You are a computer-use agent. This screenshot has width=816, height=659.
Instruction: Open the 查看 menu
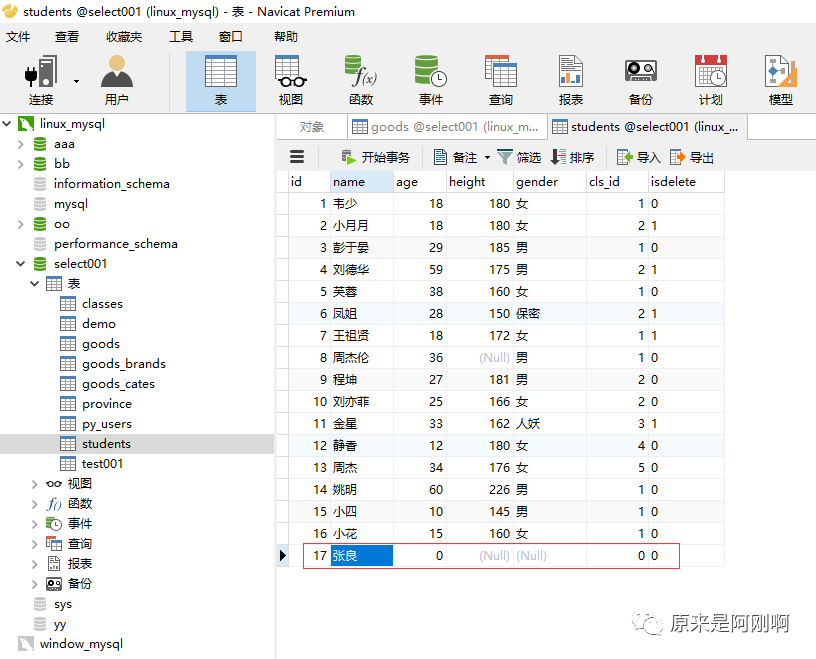(67, 36)
